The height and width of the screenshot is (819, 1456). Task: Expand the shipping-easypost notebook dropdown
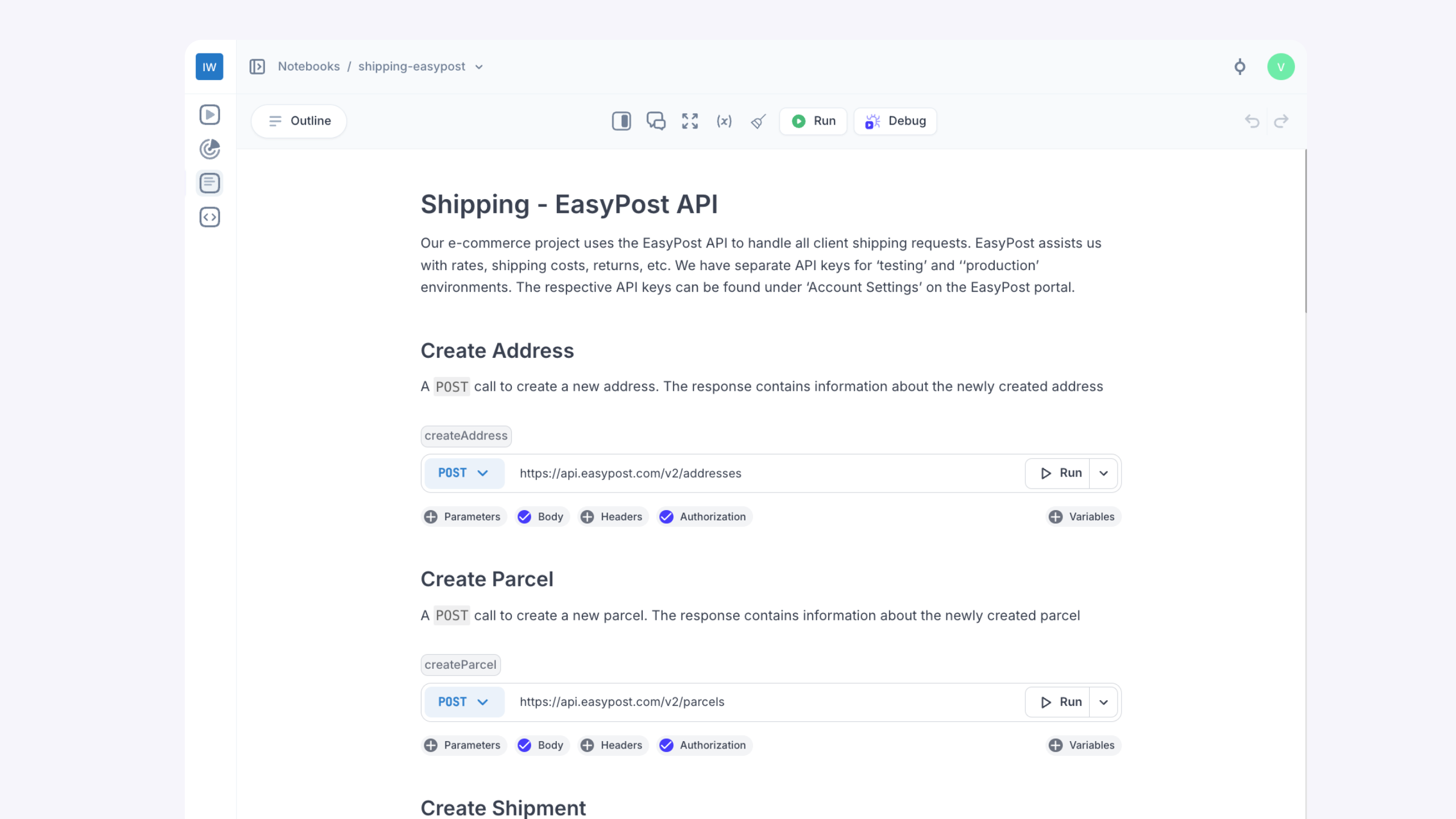[x=479, y=67]
